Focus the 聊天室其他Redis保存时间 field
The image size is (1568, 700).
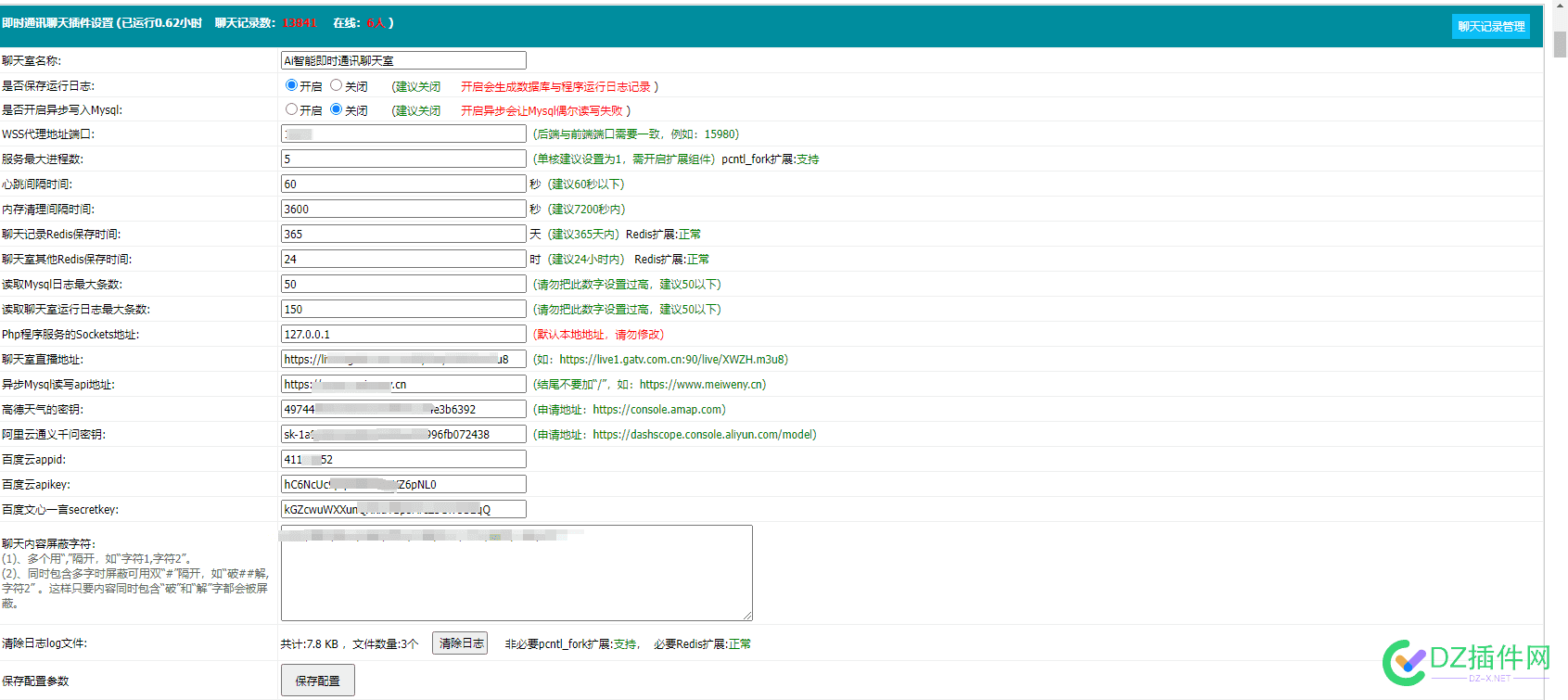point(403,259)
